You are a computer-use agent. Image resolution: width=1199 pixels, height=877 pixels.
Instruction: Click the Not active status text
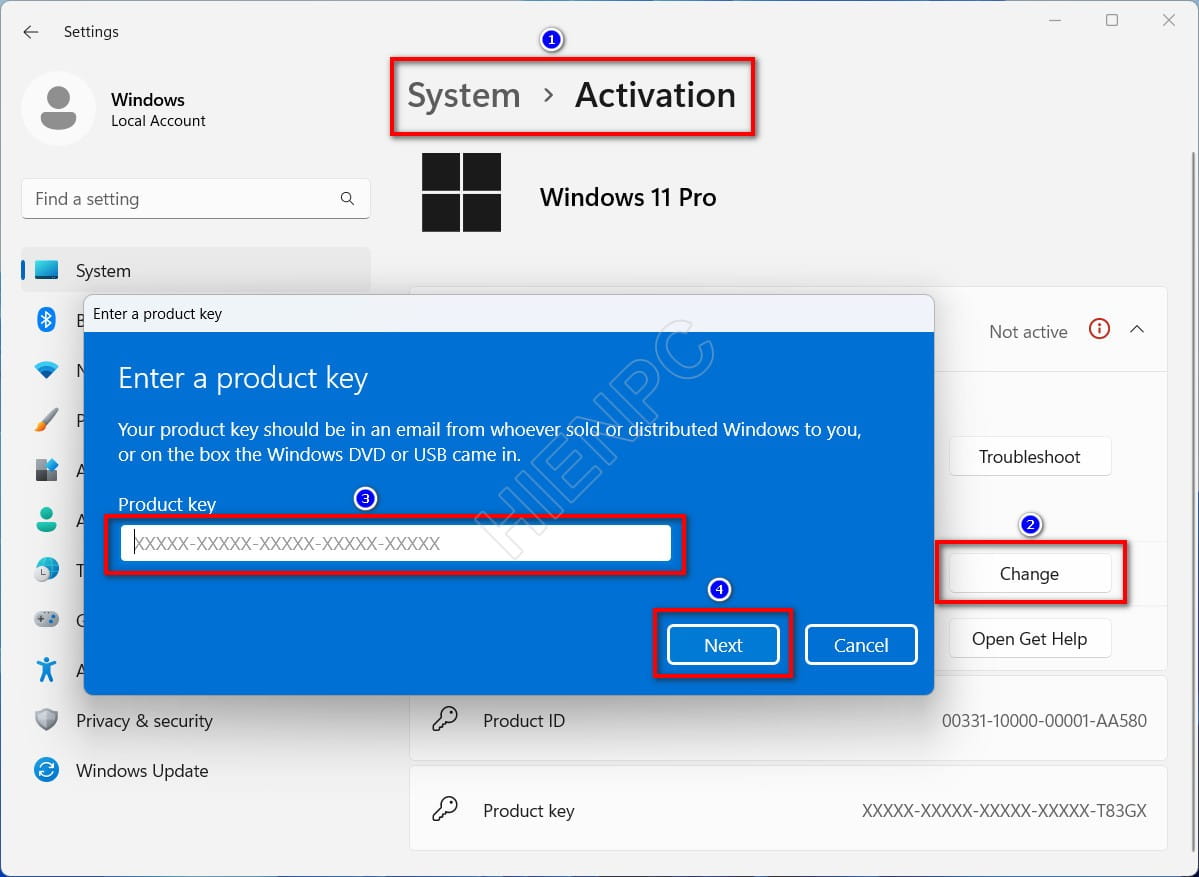[1028, 332]
